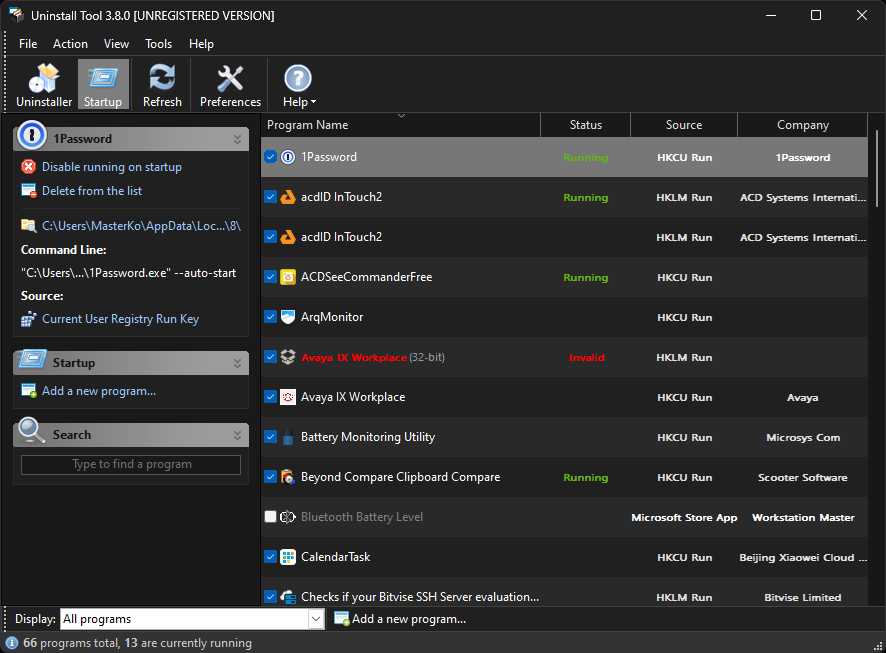Viewport: 886px width, 653px height.
Task: Click the Beyond Compare Clipboard Compare icon
Action: point(288,477)
